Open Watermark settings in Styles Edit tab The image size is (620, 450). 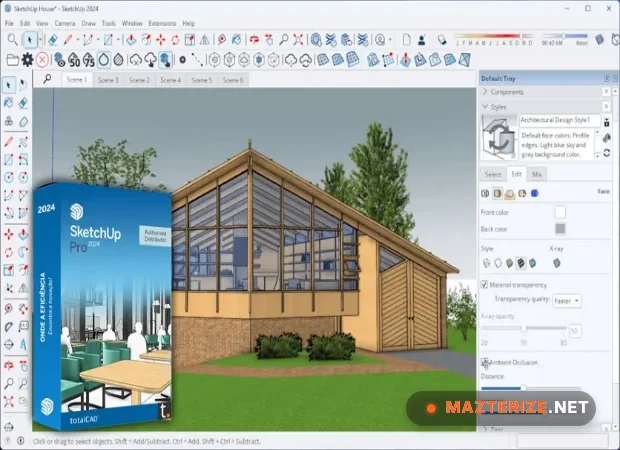tap(522, 193)
